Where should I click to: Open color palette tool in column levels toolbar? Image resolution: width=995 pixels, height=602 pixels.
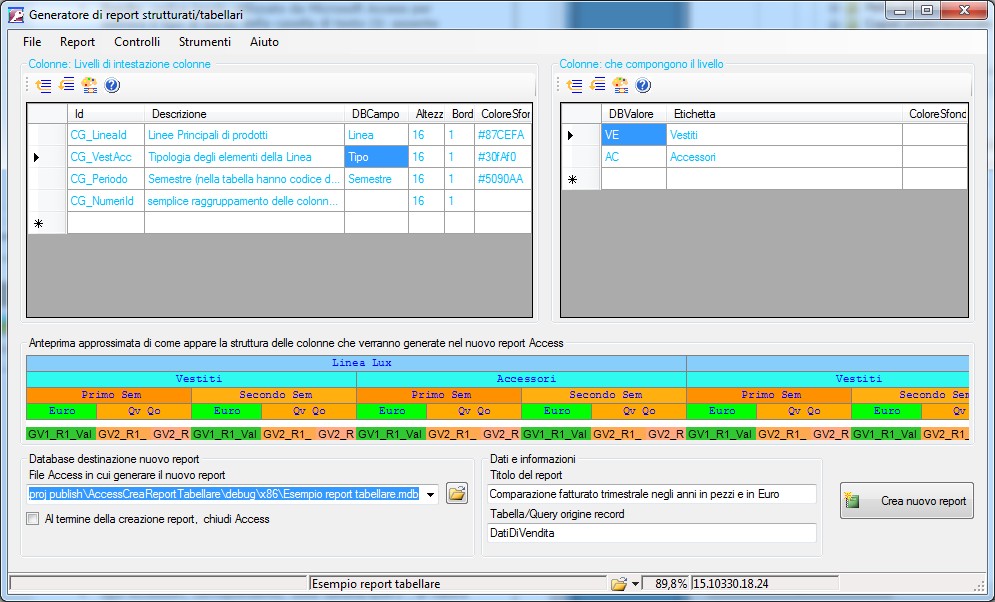(89, 85)
